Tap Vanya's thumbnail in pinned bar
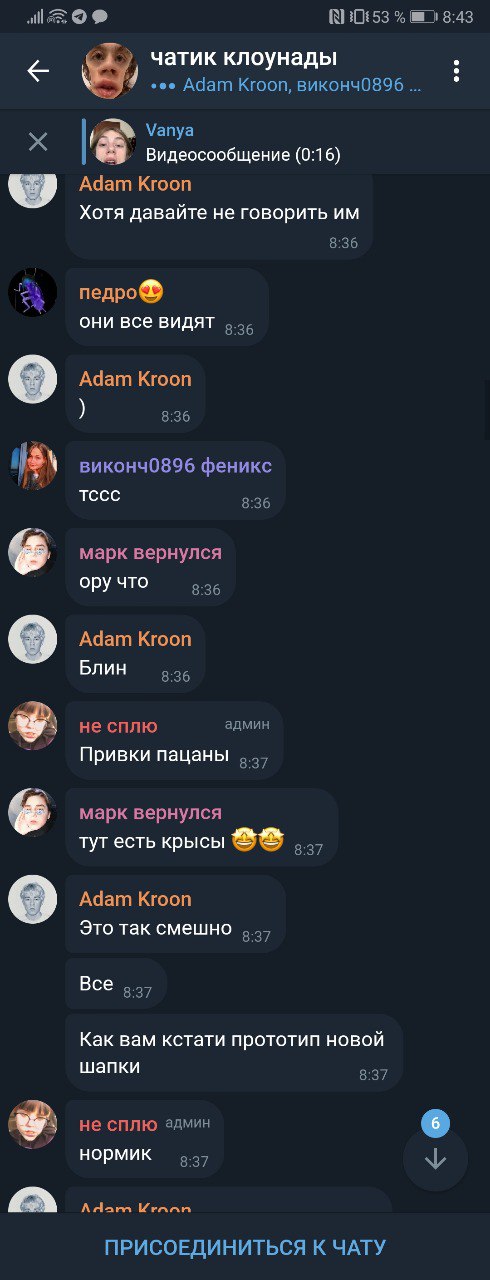The width and height of the screenshot is (490, 1280). [x=113, y=142]
